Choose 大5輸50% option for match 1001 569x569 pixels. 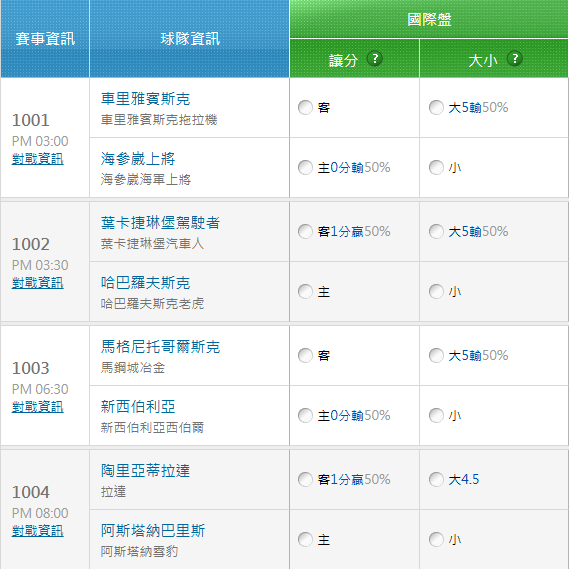click(x=436, y=107)
